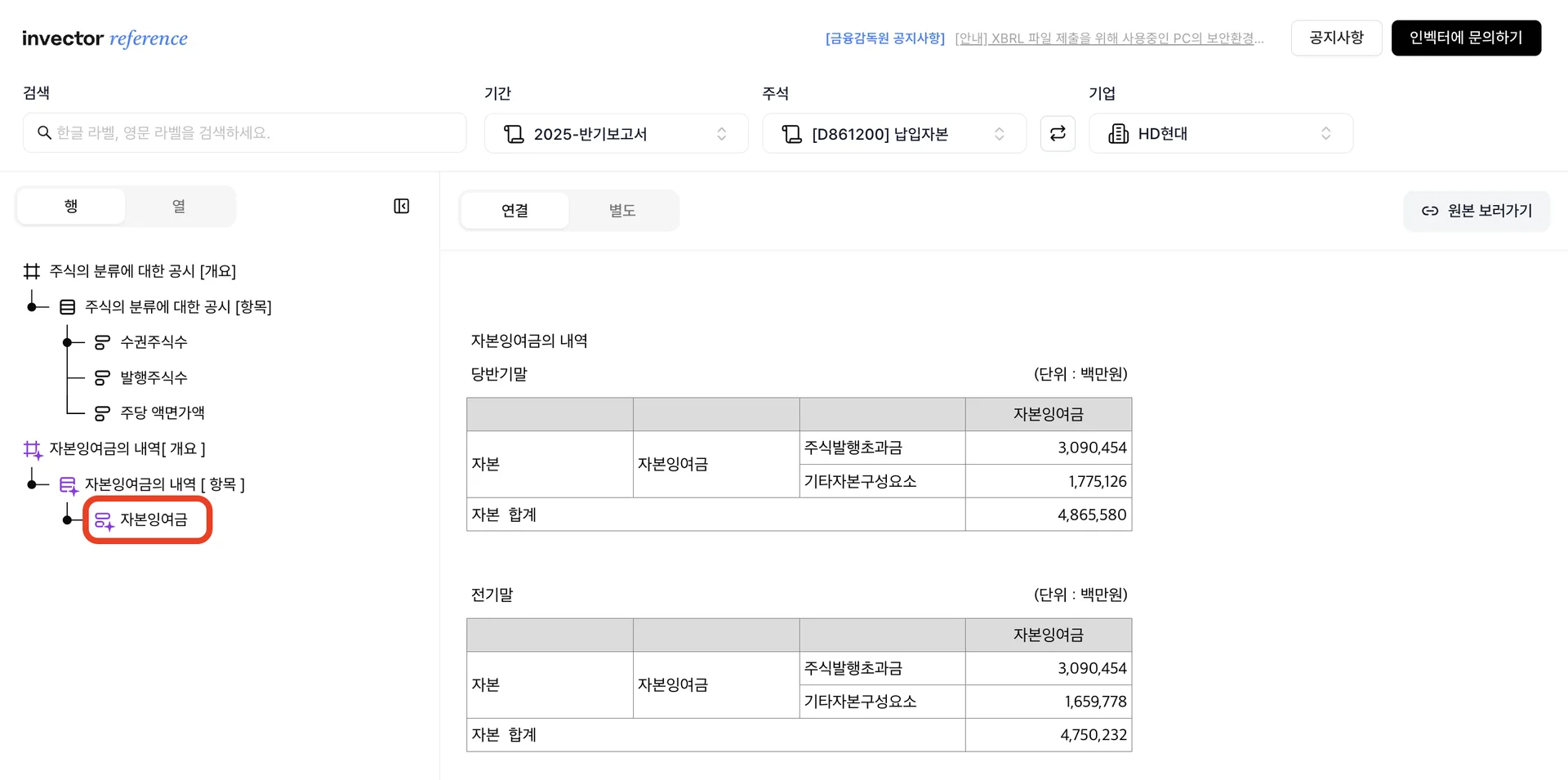Open the 원본 보러가기 link
The width and height of the screenshot is (1568, 780).
tap(1477, 211)
